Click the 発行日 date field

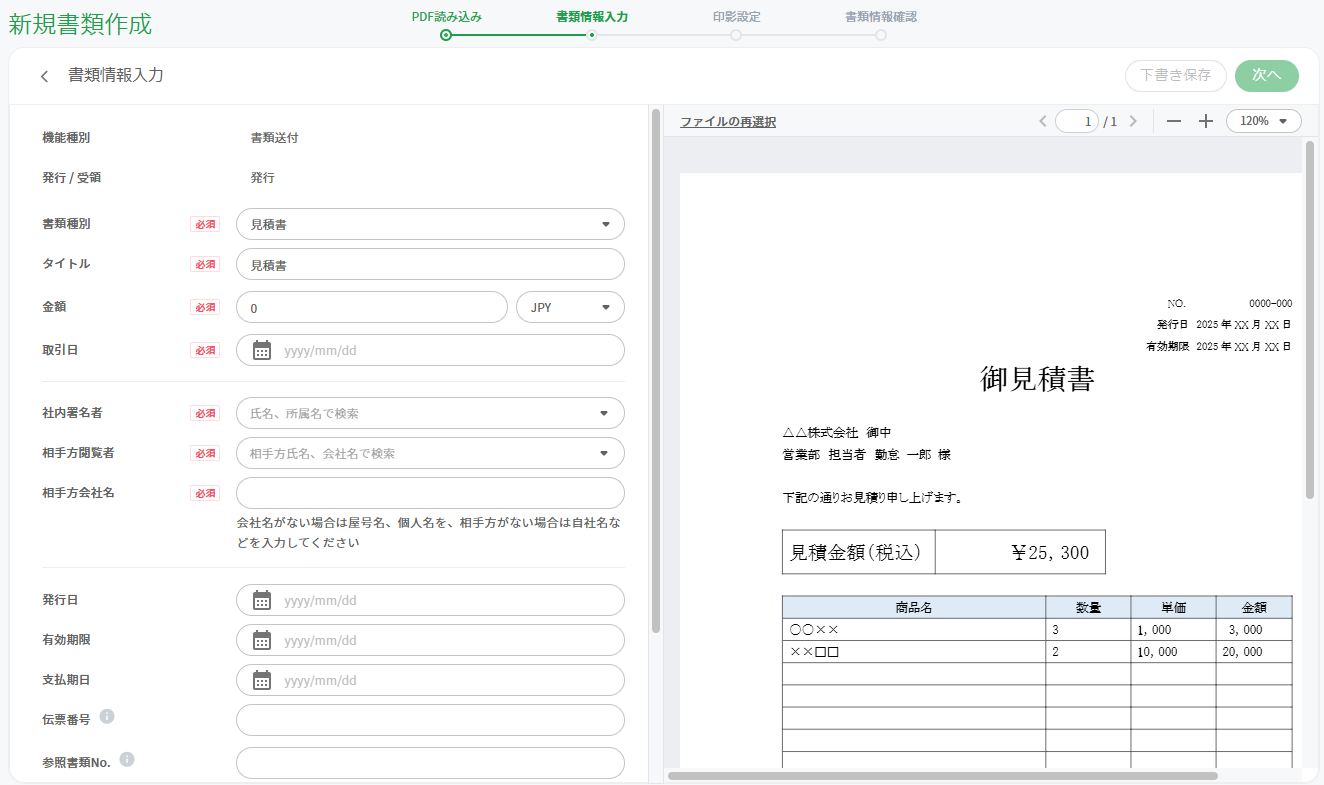pos(430,600)
